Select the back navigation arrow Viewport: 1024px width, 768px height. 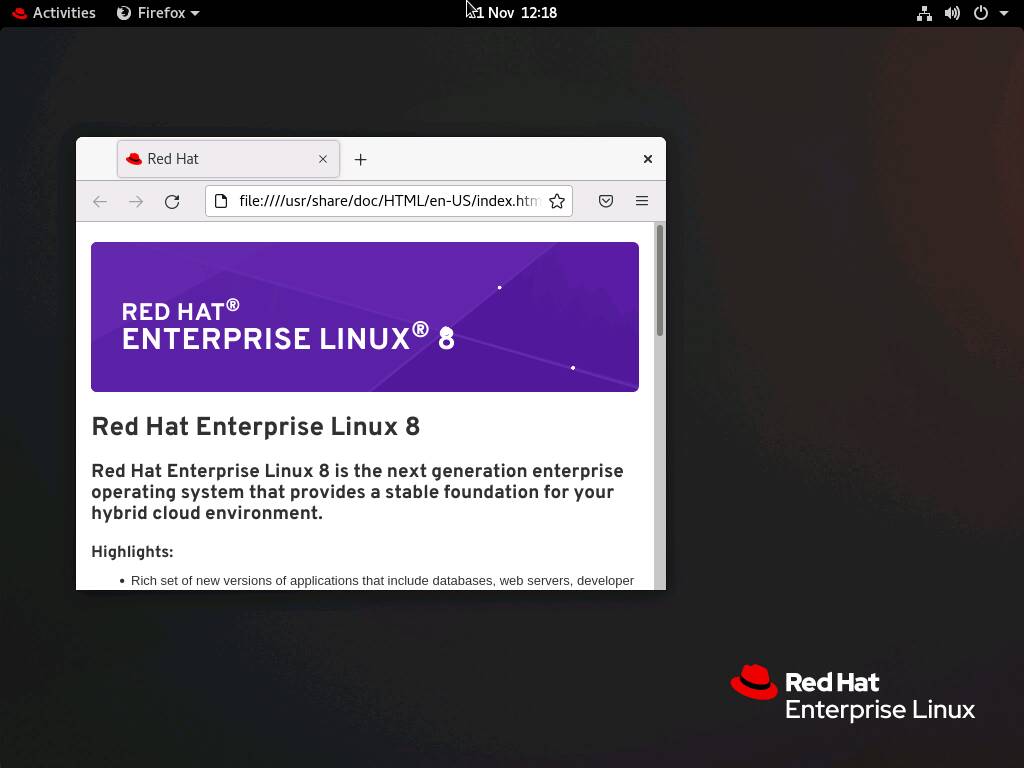tap(100, 201)
